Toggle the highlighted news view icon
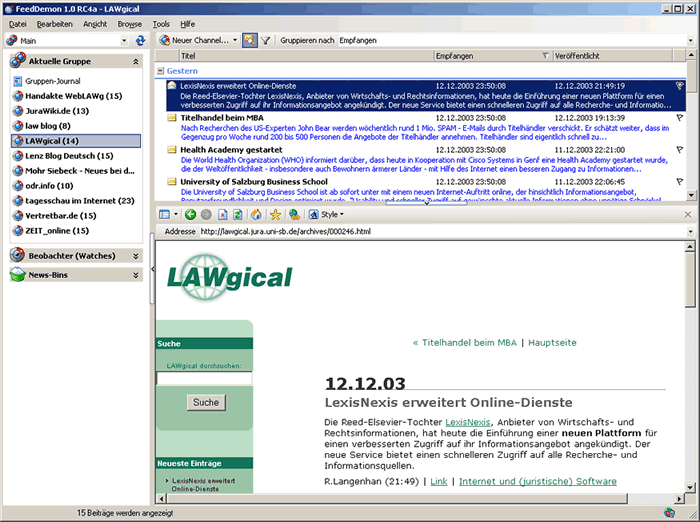Viewport: 700px width, 522px height. pos(249,40)
